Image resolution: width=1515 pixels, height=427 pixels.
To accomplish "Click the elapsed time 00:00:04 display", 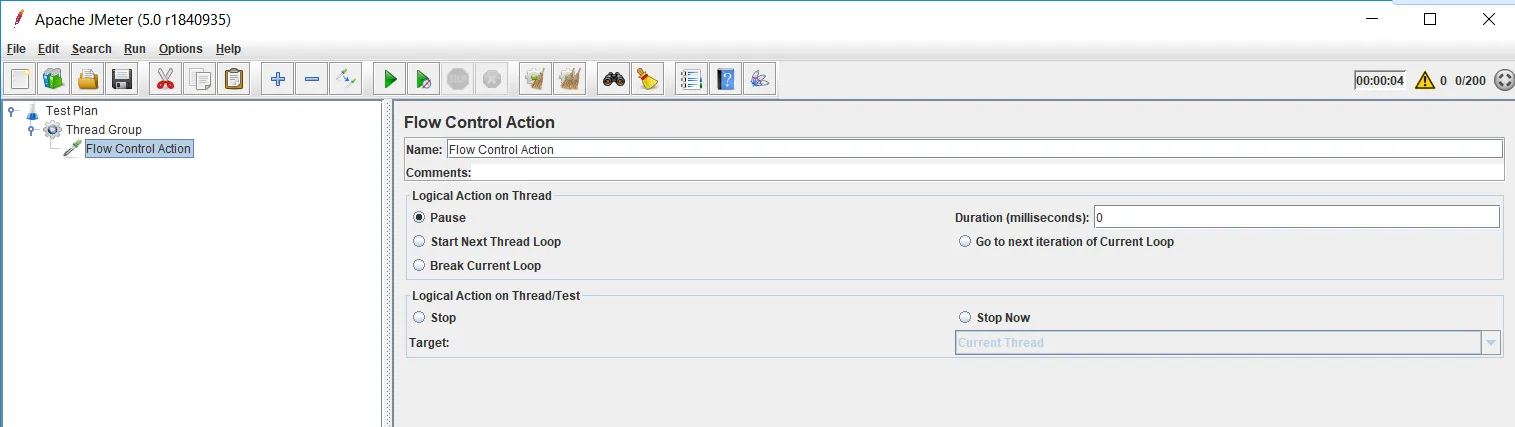I will click(1380, 80).
